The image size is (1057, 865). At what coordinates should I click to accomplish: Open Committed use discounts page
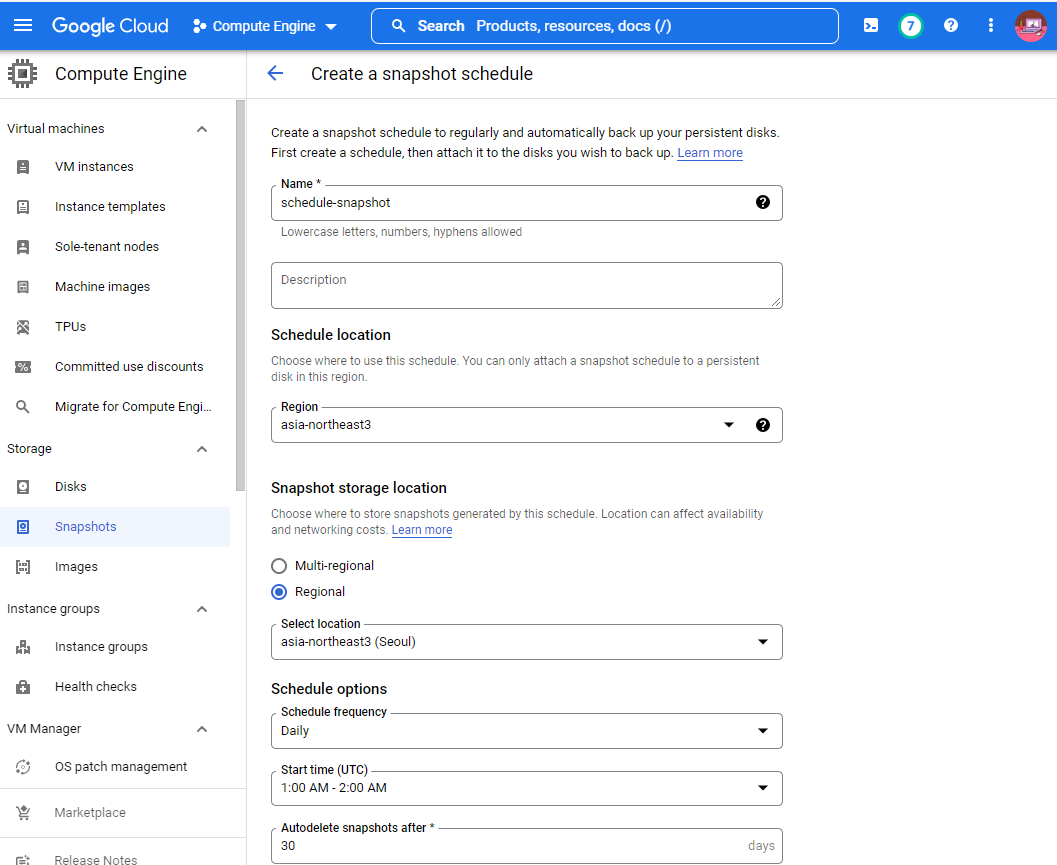point(129,367)
